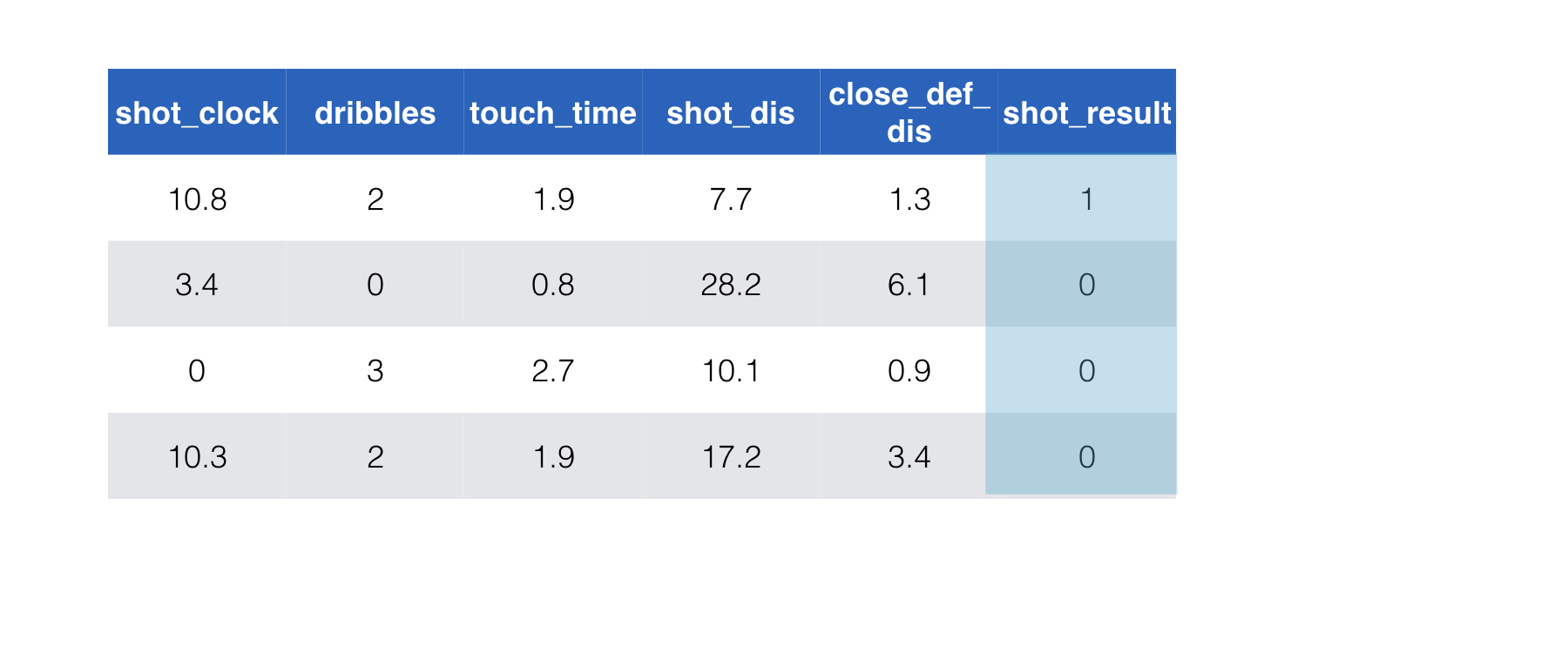
Task: Select the shot_dis value 7.7
Action: point(731,199)
